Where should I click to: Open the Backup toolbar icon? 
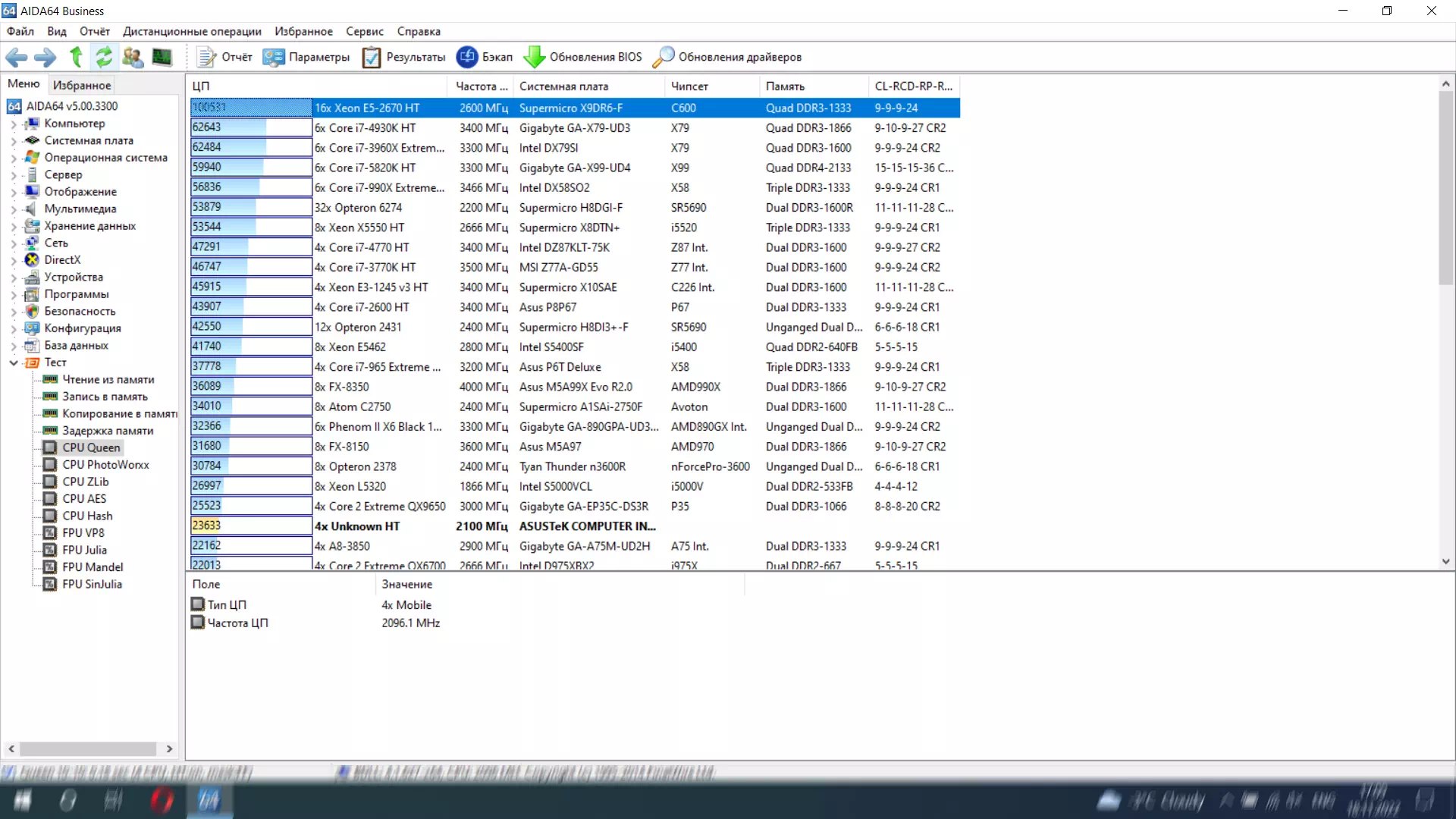467,57
